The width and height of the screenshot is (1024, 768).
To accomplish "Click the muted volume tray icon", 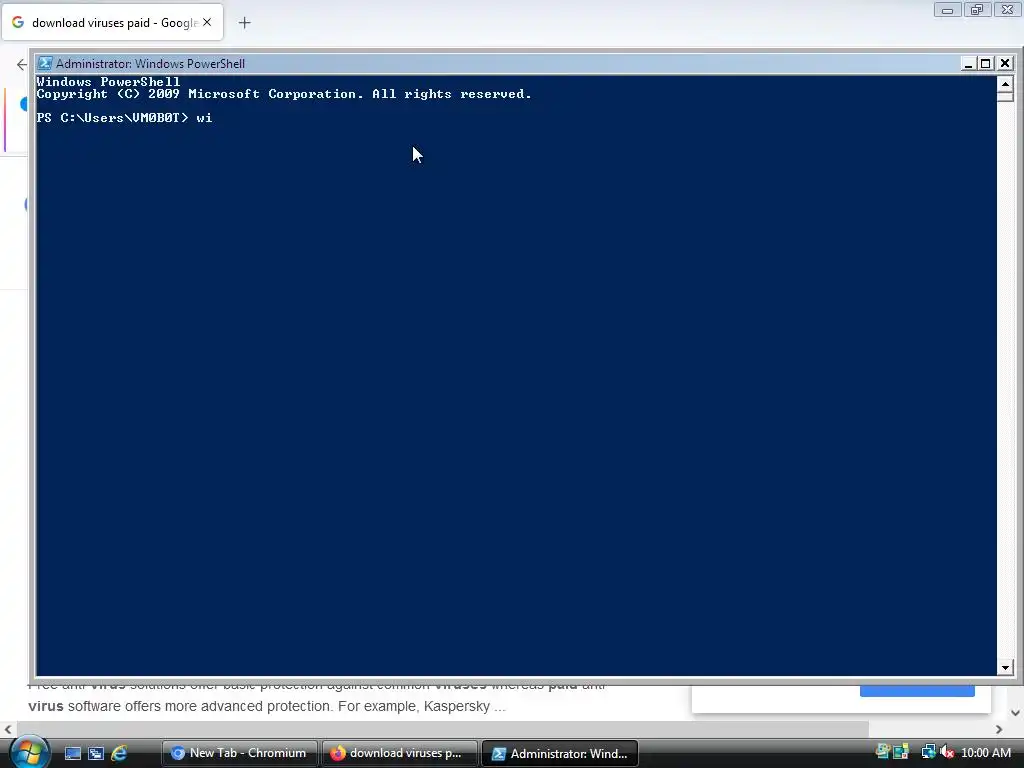I will tap(947, 752).
